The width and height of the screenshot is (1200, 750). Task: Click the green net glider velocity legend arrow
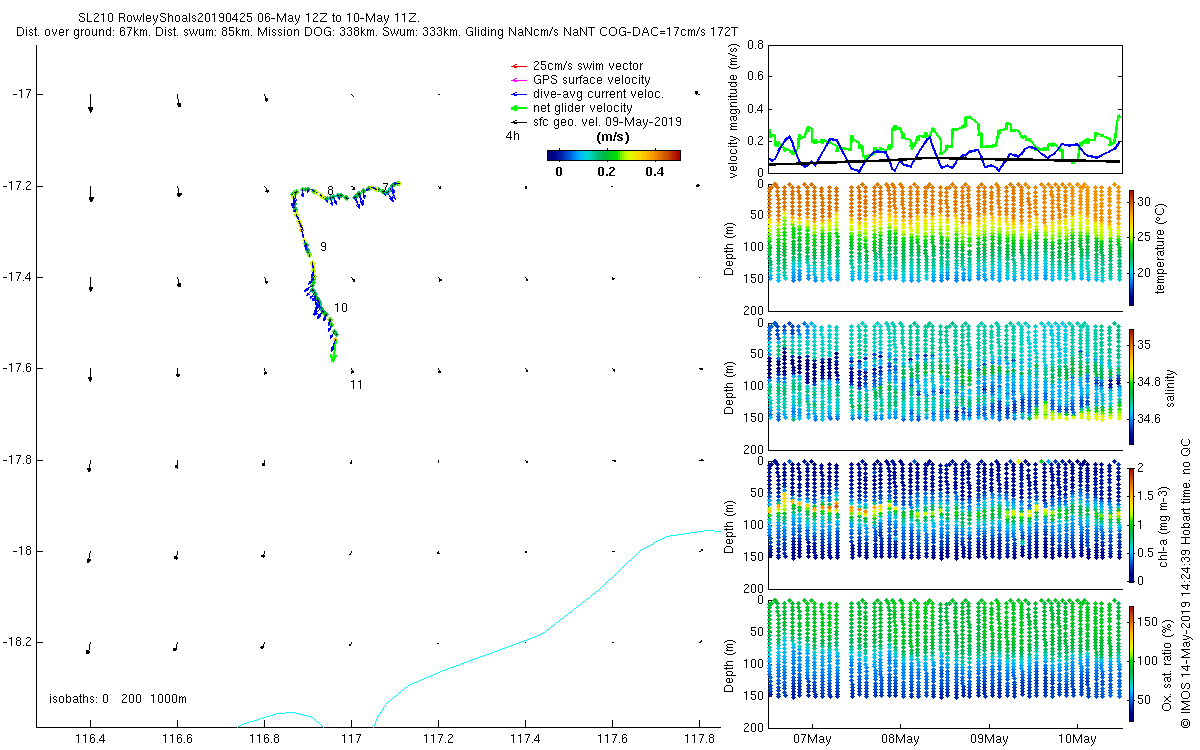(517, 108)
